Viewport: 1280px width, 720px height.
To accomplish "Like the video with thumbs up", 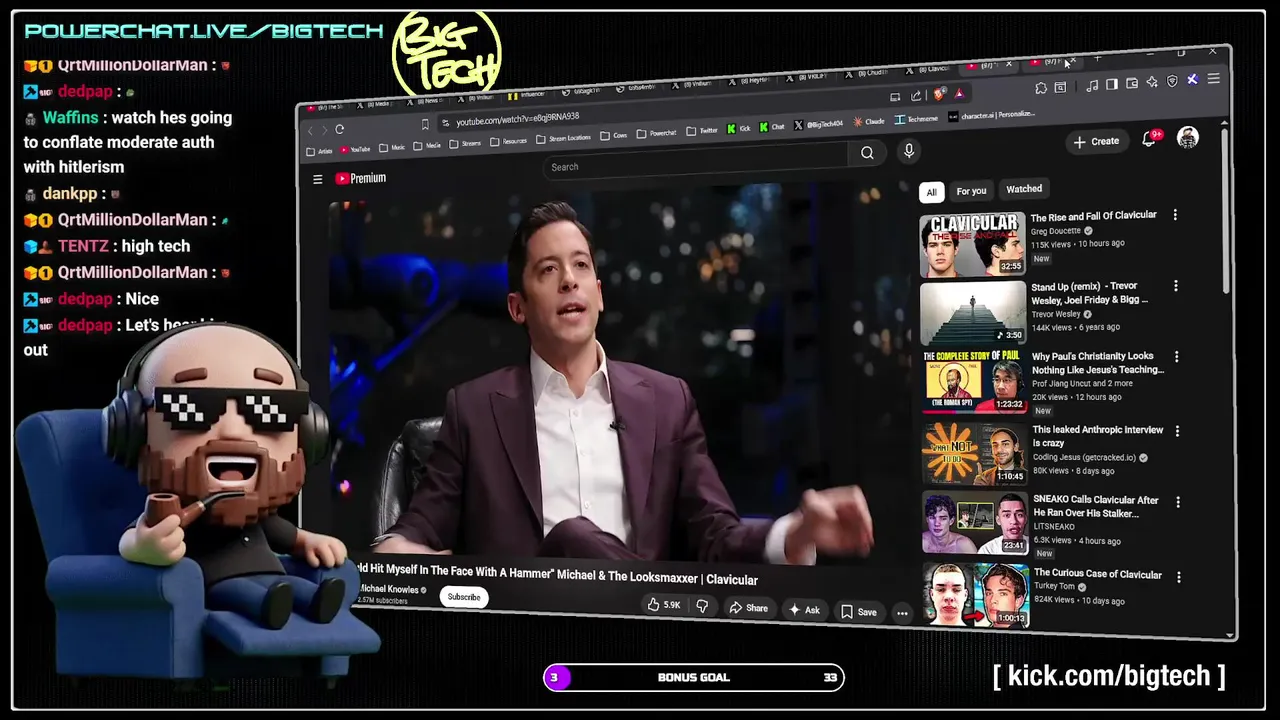I will 664,605.
